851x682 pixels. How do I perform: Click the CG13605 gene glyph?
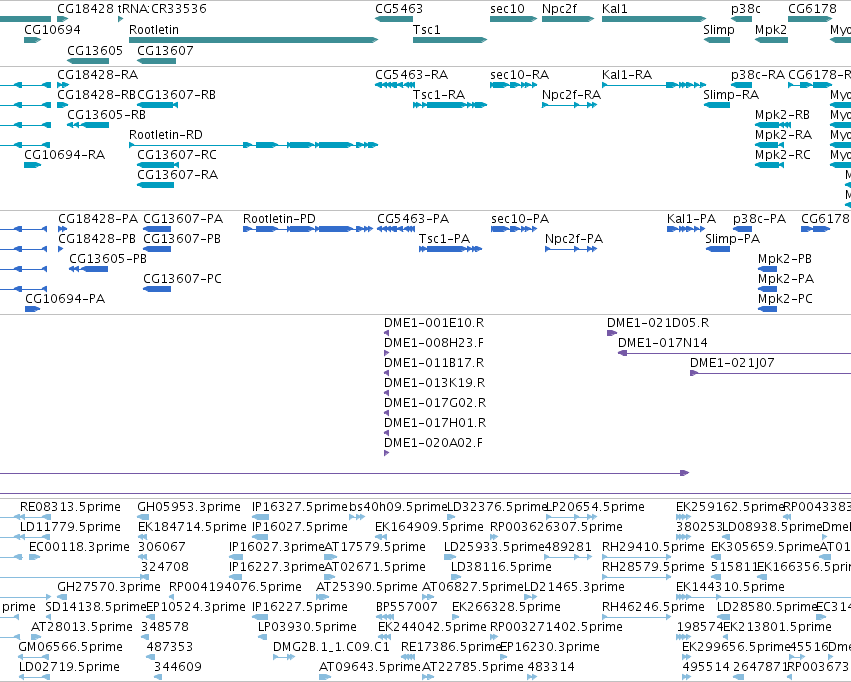tap(88, 61)
